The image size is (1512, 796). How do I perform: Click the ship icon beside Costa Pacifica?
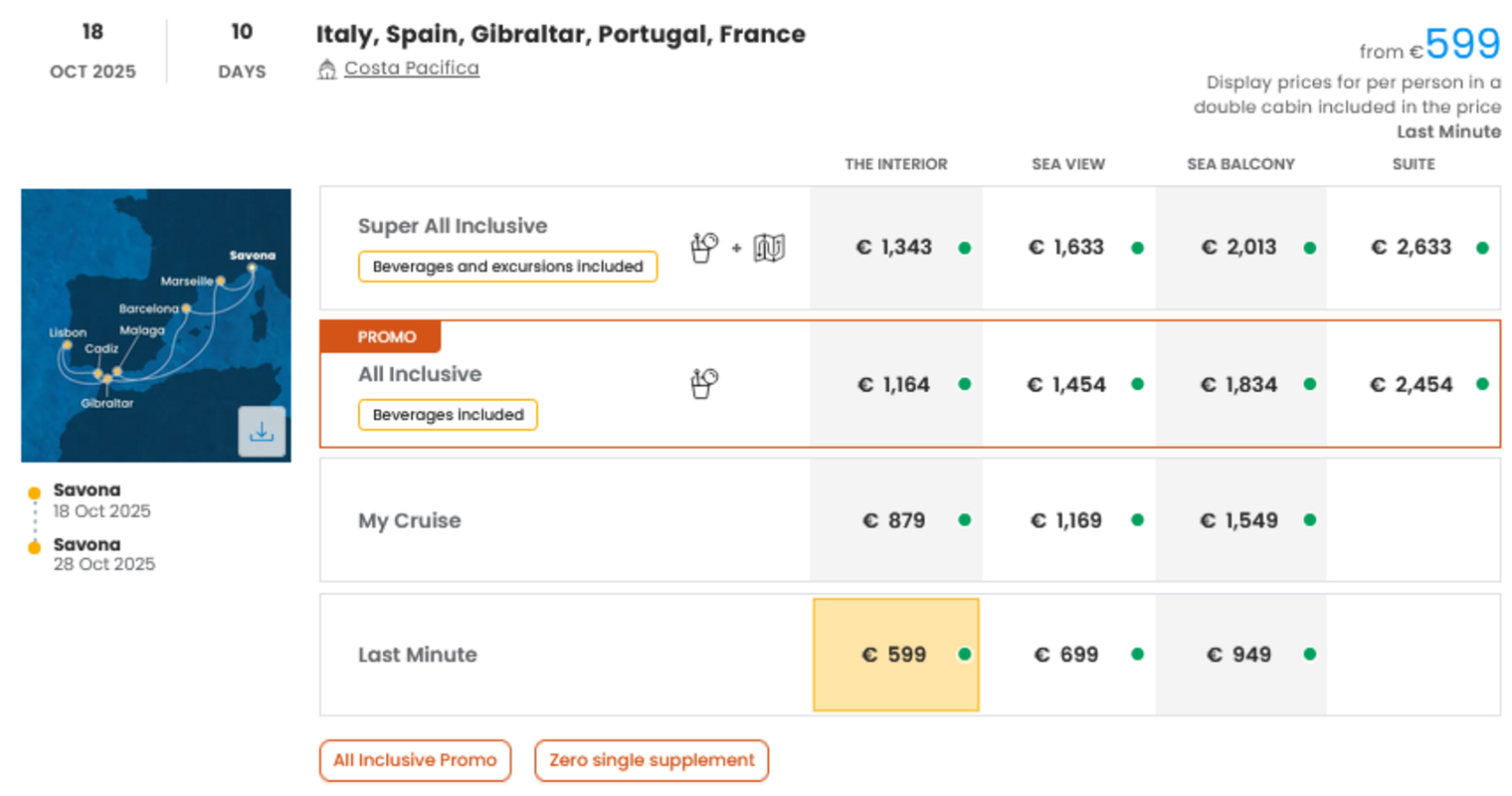(326, 69)
